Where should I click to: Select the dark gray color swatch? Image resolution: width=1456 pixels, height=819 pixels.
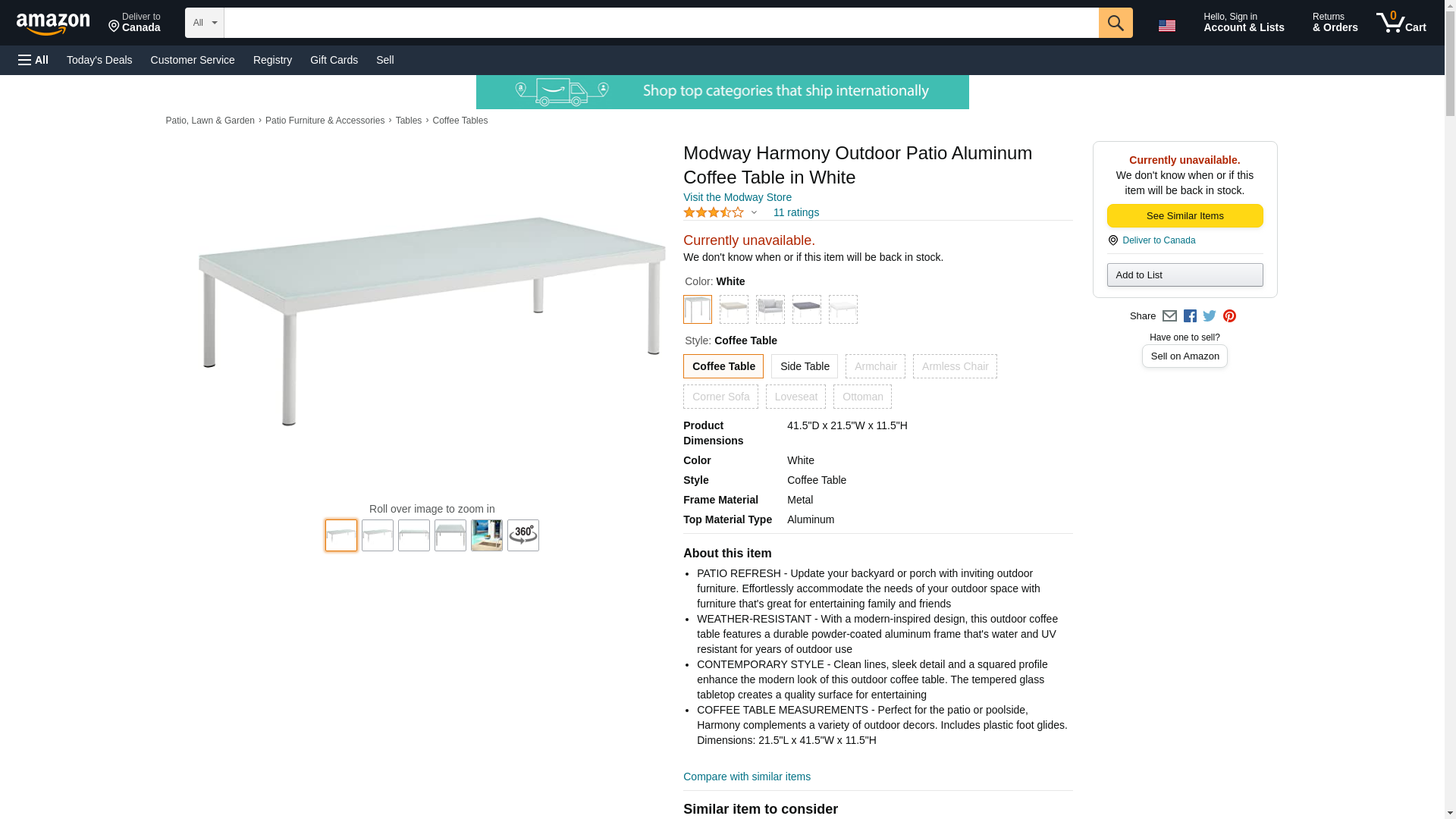[x=806, y=309]
